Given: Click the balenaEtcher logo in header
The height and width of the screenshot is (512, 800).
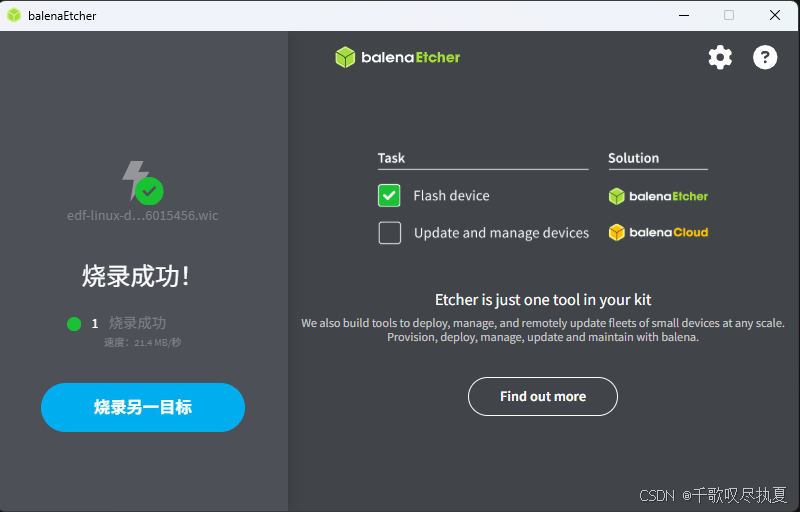Looking at the screenshot, I should click(397, 57).
